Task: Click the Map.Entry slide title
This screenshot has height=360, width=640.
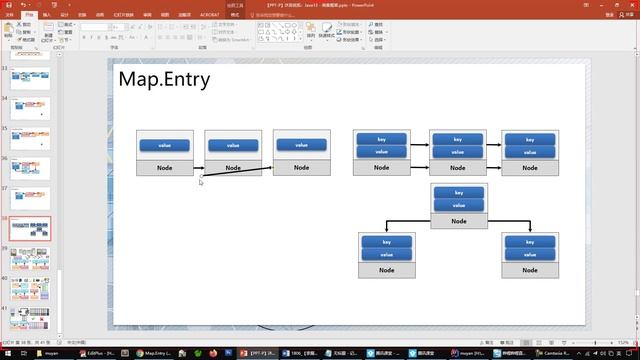Action: 164,79
